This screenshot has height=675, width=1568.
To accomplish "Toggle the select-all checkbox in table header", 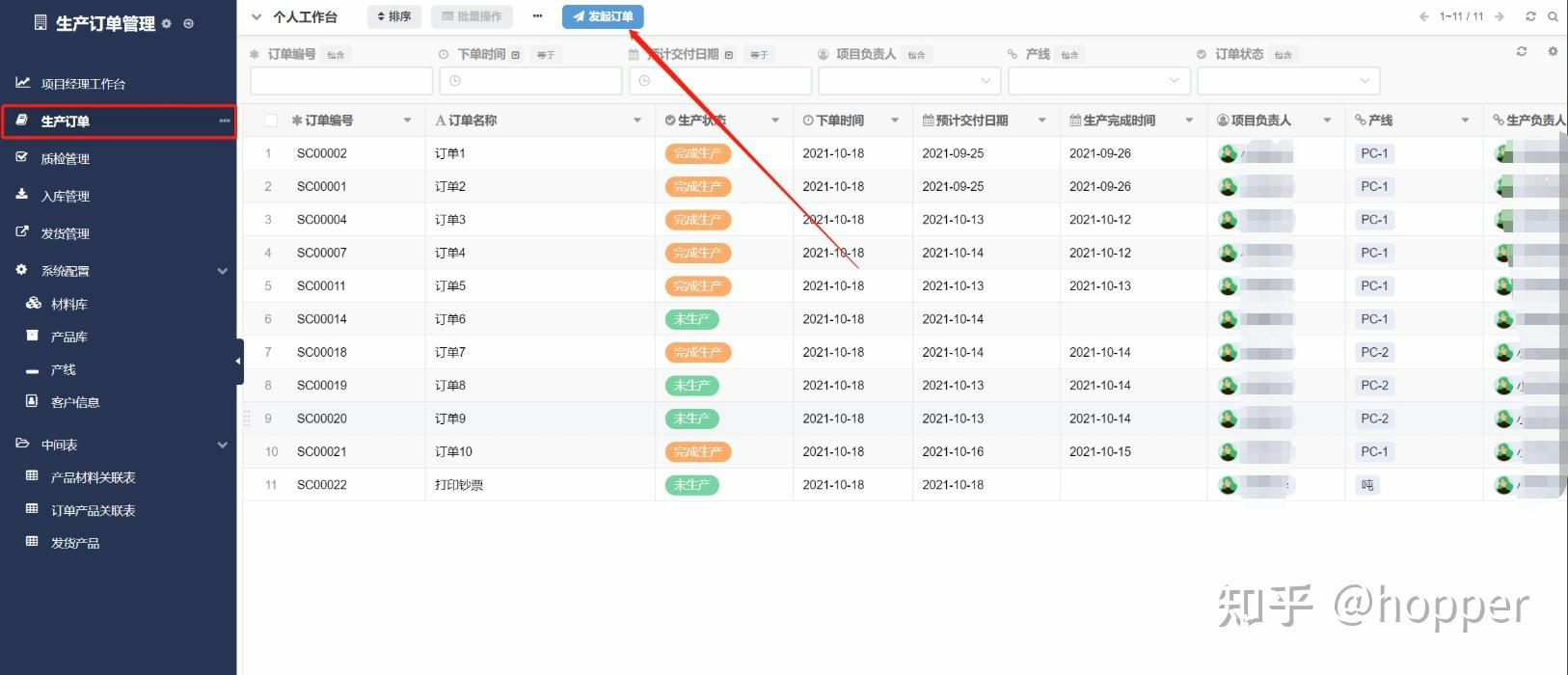I will [x=271, y=121].
